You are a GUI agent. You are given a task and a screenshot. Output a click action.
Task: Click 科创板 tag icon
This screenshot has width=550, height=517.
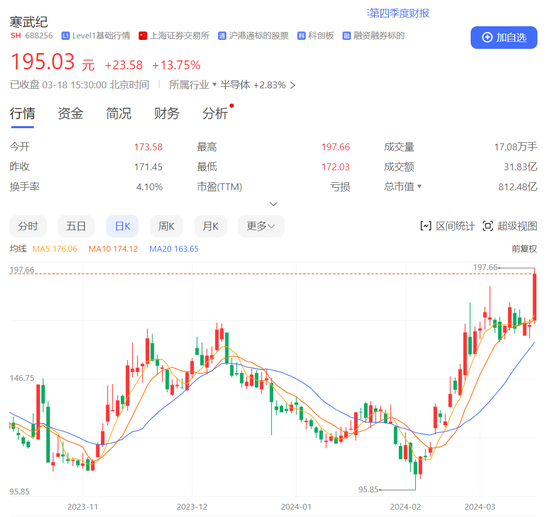[x=301, y=36]
